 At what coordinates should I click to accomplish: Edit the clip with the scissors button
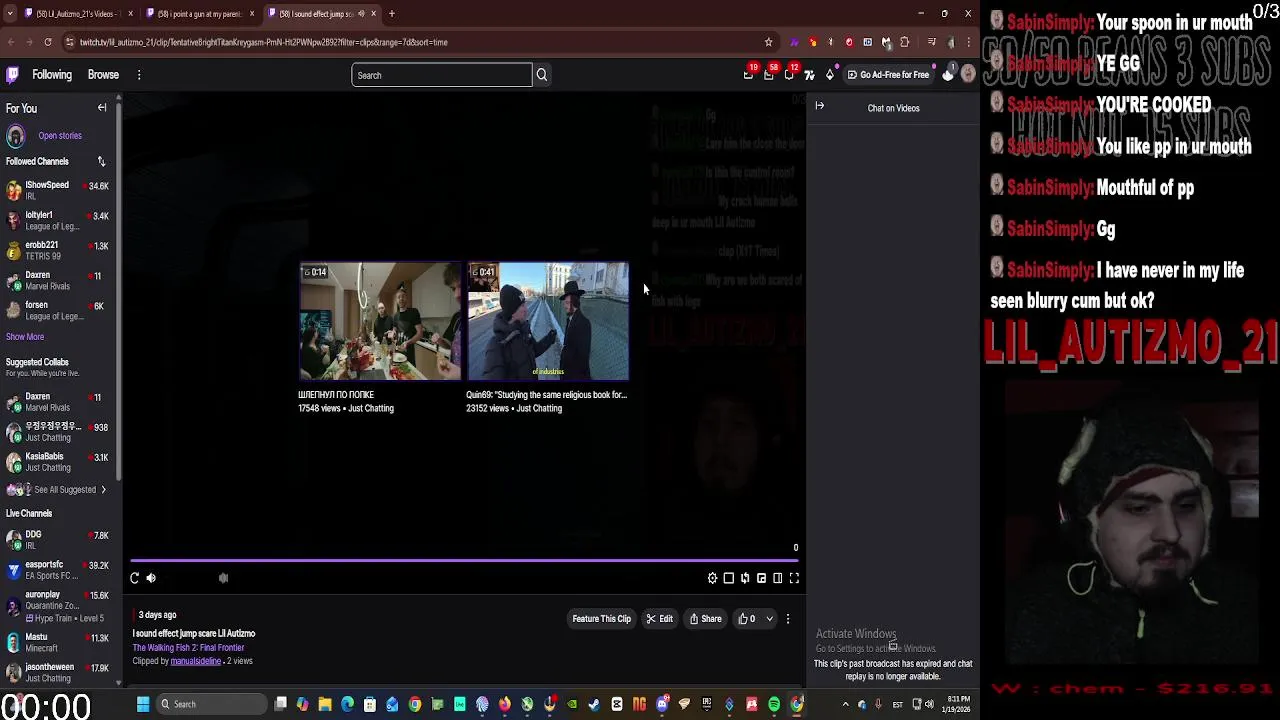pyautogui.click(x=659, y=619)
